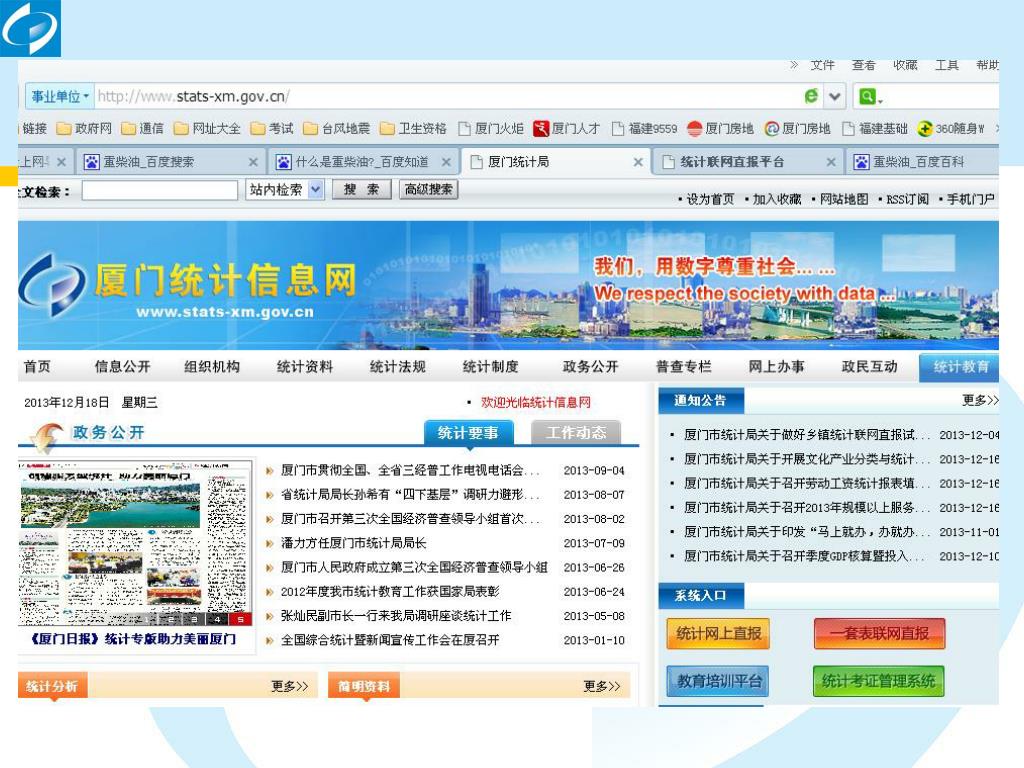Viewport: 1024px width, 768px height.
Task: Click the RSS订阅 link
Action: click(907, 199)
